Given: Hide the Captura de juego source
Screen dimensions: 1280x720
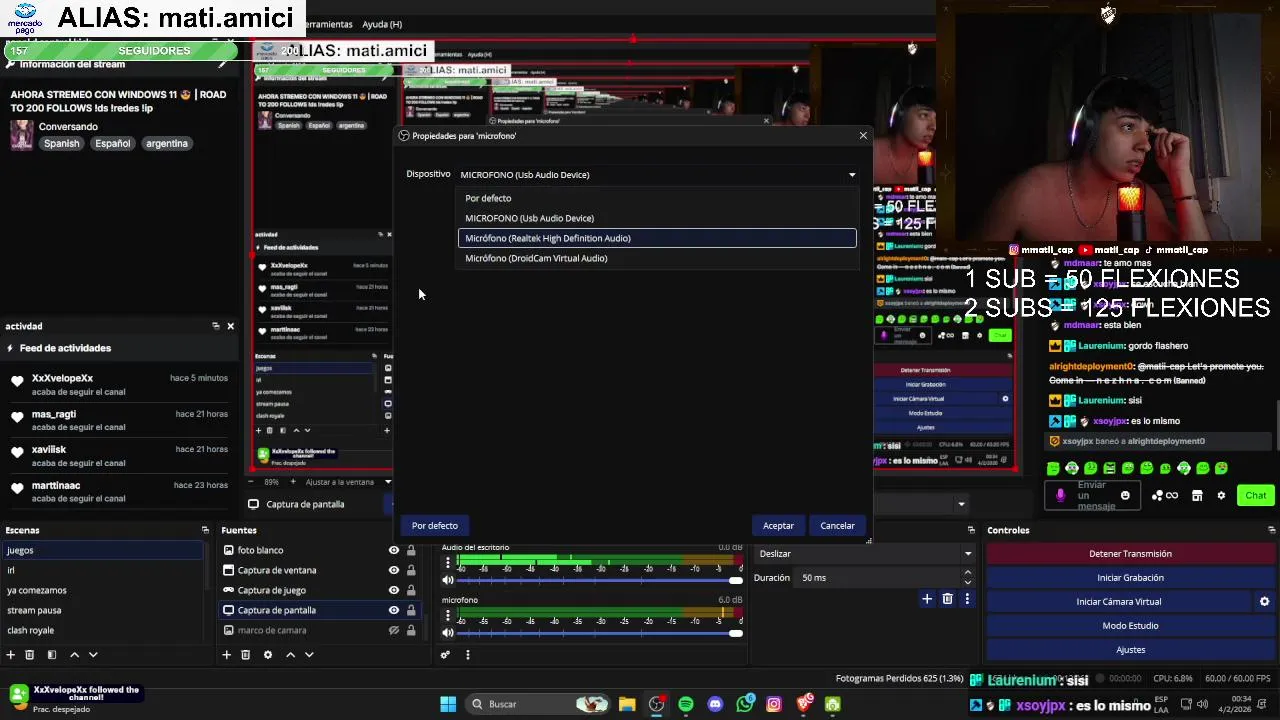Looking at the screenshot, I should pos(394,590).
